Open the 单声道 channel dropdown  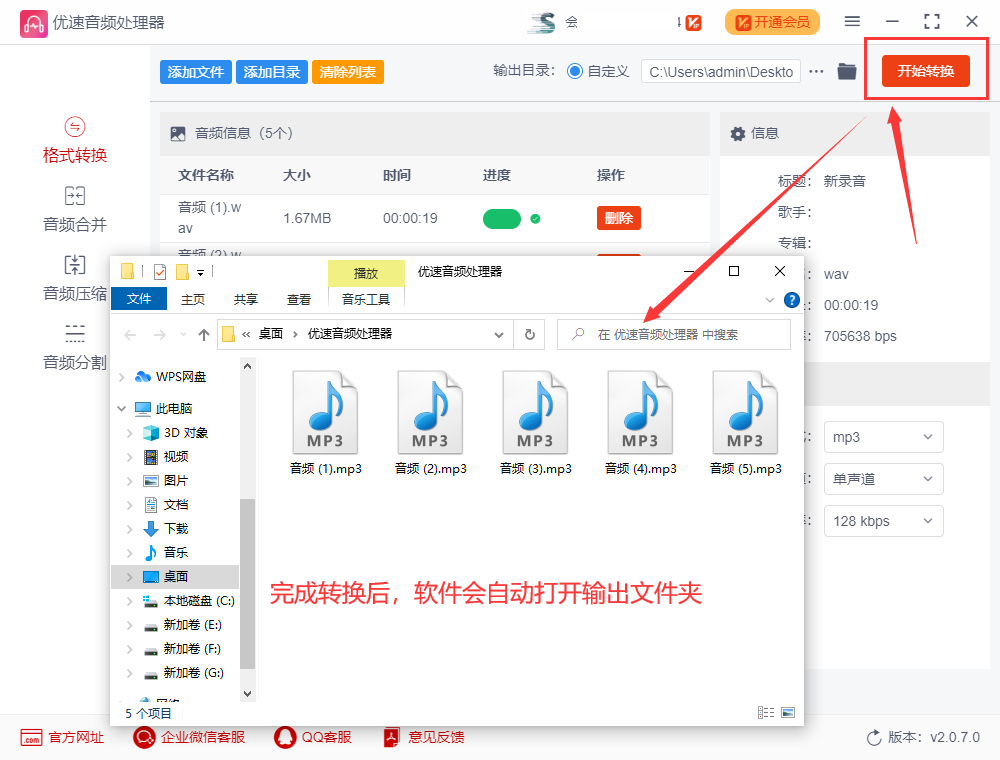[x=883, y=479]
